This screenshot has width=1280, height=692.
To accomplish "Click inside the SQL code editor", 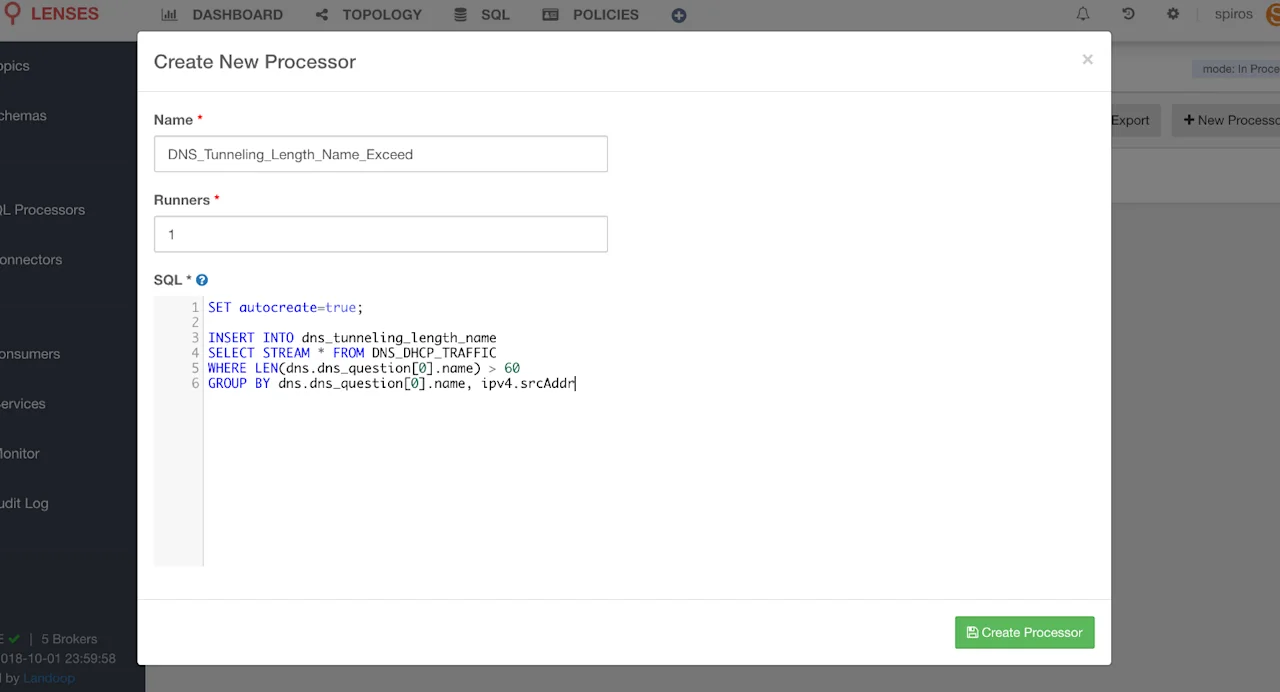I will [x=632, y=430].
